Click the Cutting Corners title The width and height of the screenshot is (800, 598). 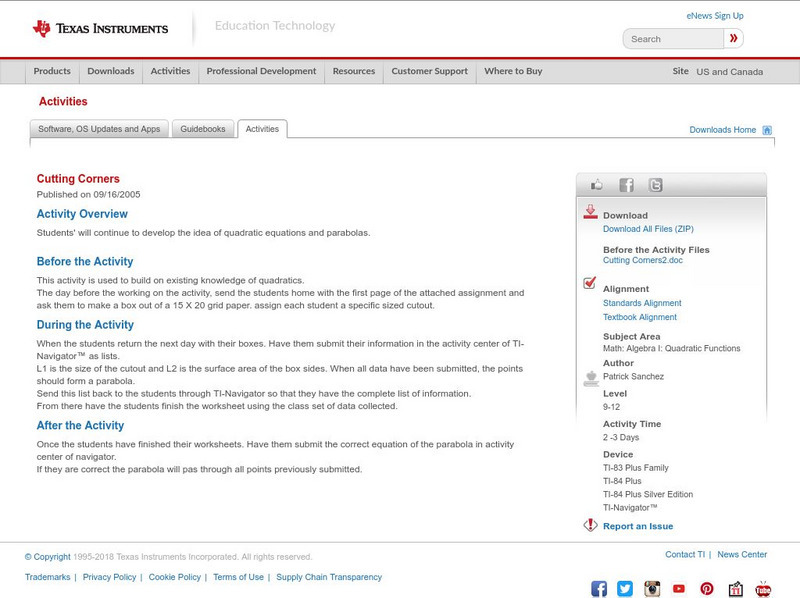click(x=78, y=179)
